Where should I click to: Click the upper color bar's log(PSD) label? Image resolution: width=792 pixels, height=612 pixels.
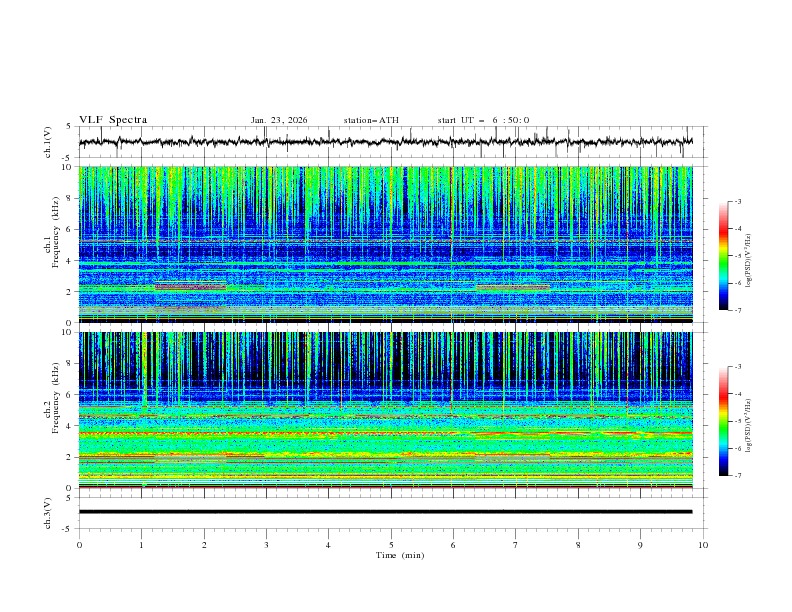click(x=750, y=256)
